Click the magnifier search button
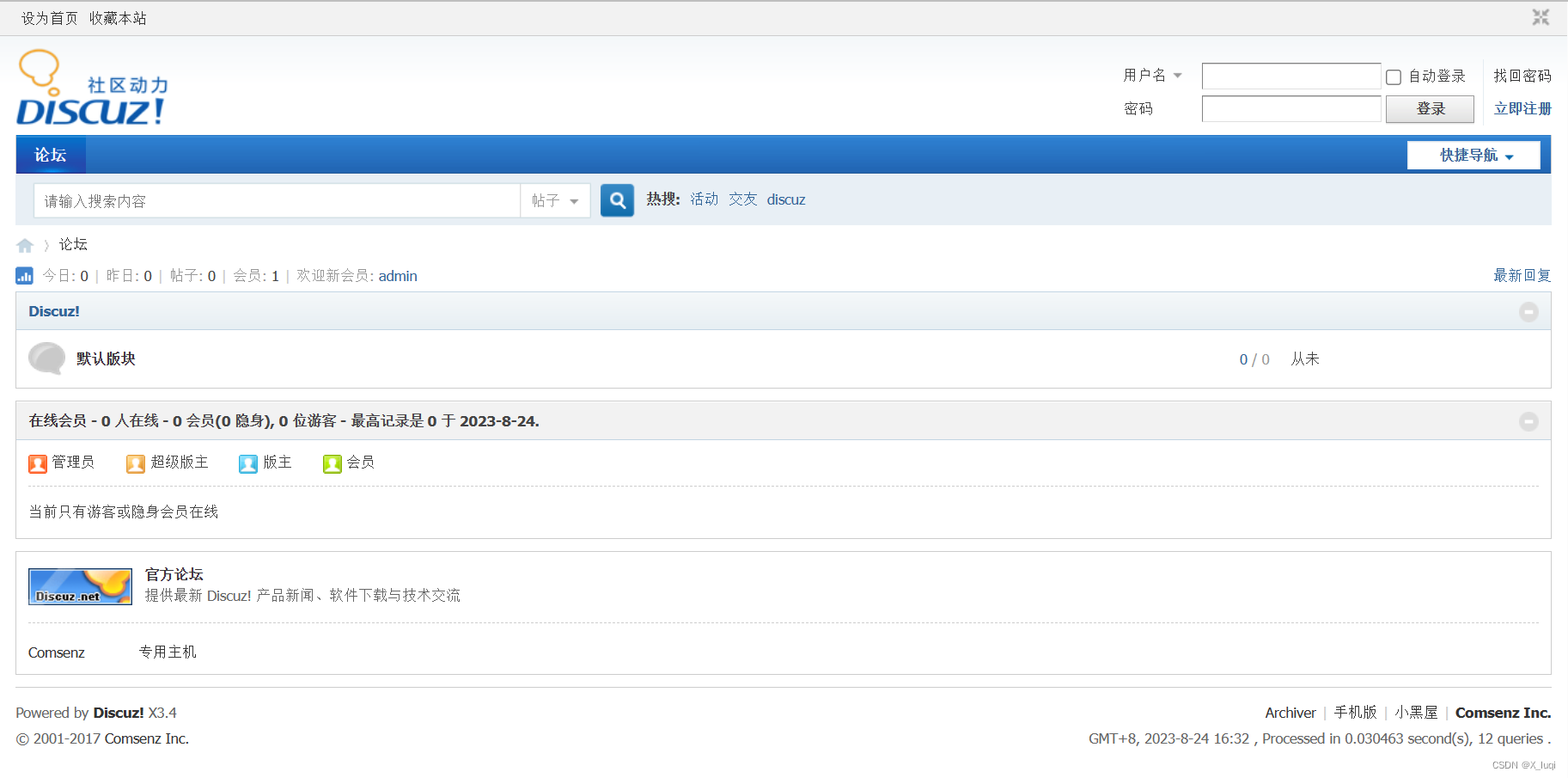 click(617, 200)
